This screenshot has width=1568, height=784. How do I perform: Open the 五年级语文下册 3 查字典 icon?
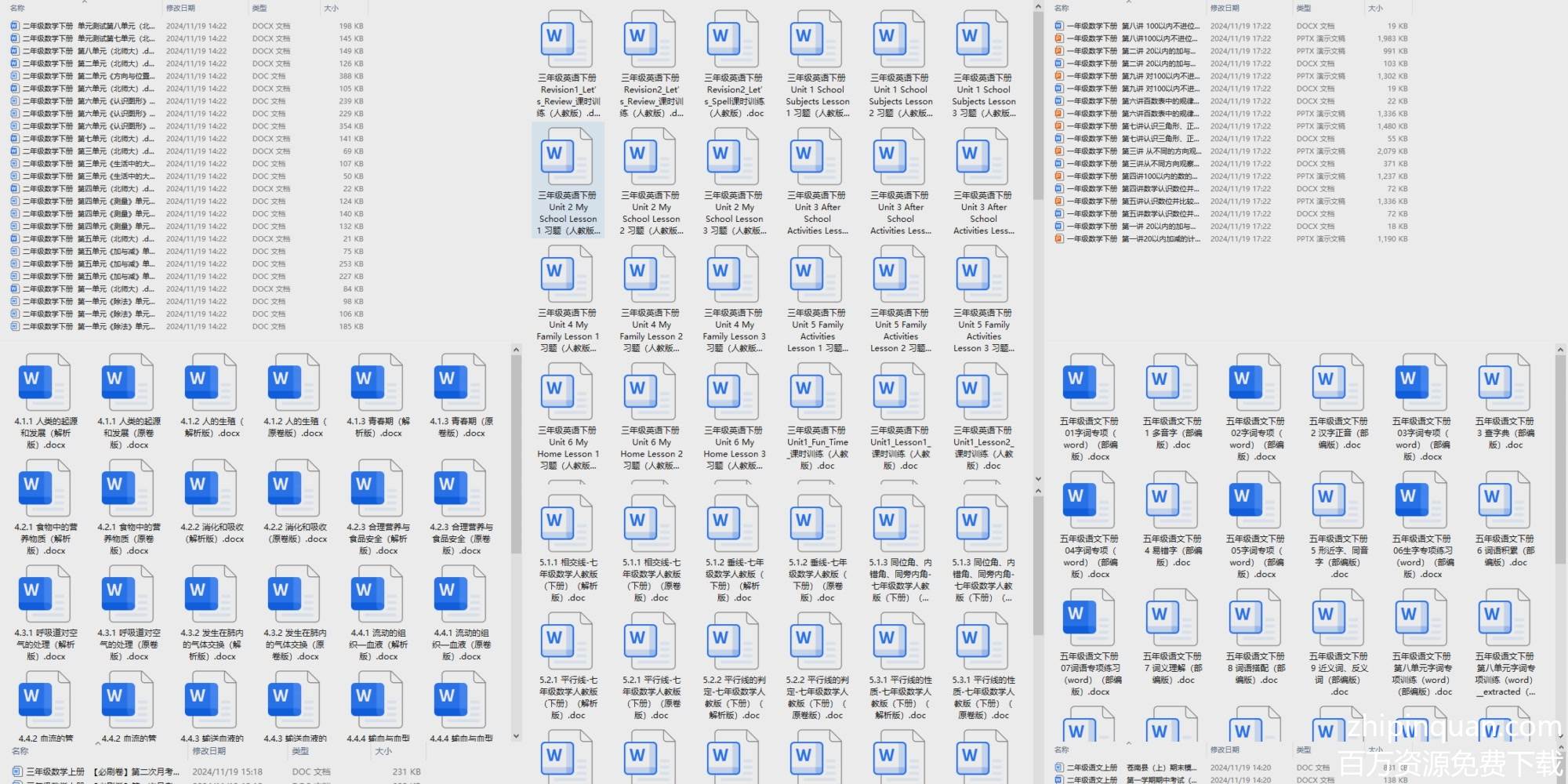click(1504, 383)
